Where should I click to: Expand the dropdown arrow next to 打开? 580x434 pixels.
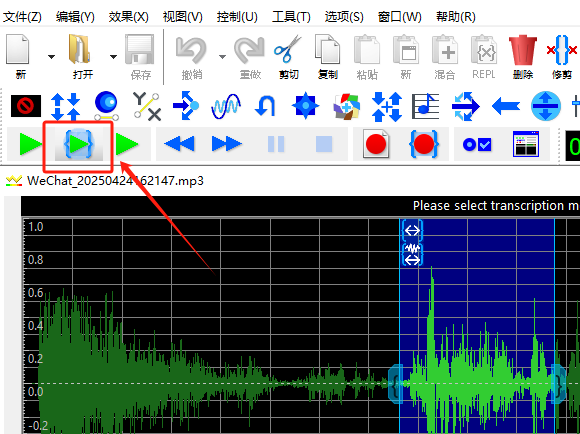(114, 57)
